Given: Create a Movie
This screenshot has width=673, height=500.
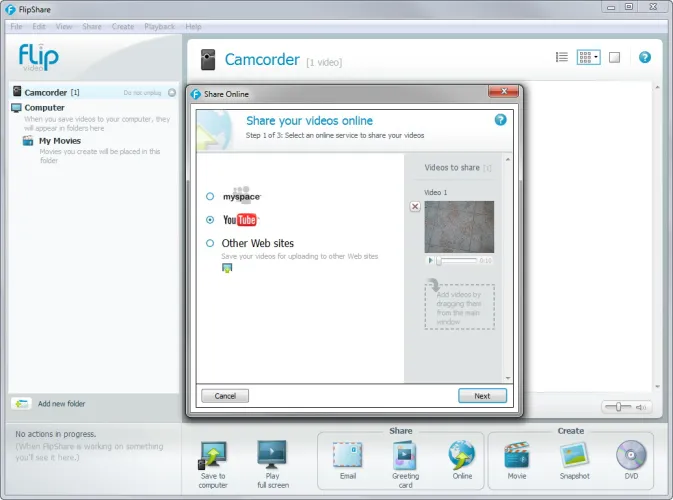Looking at the screenshot, I should 517,460.
